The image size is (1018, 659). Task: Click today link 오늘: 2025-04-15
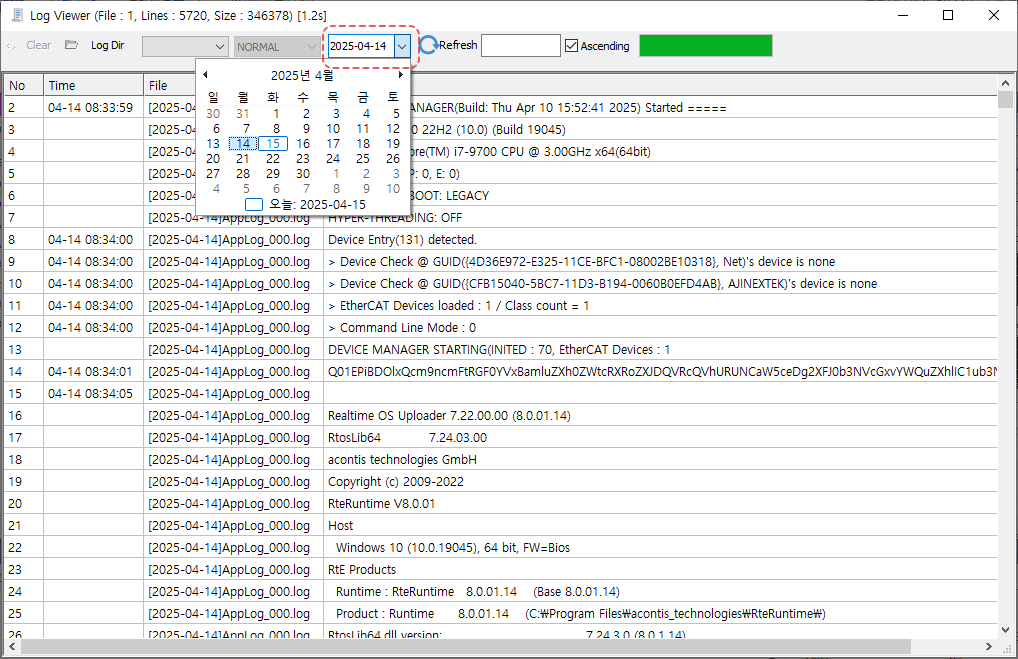point(306,205)
